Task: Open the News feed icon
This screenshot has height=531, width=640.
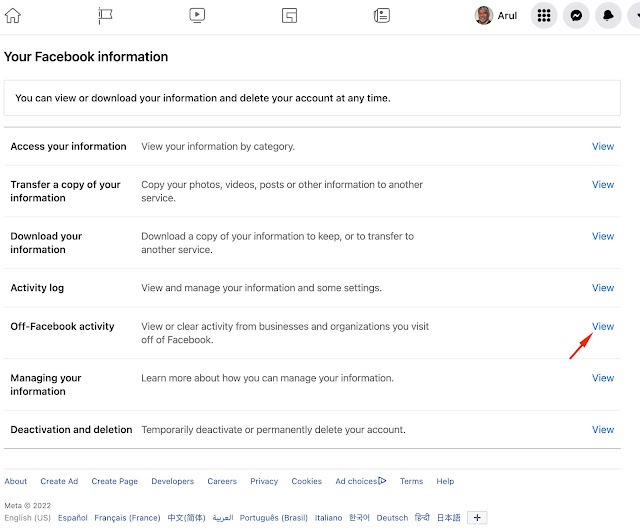Action: point(382,16)
